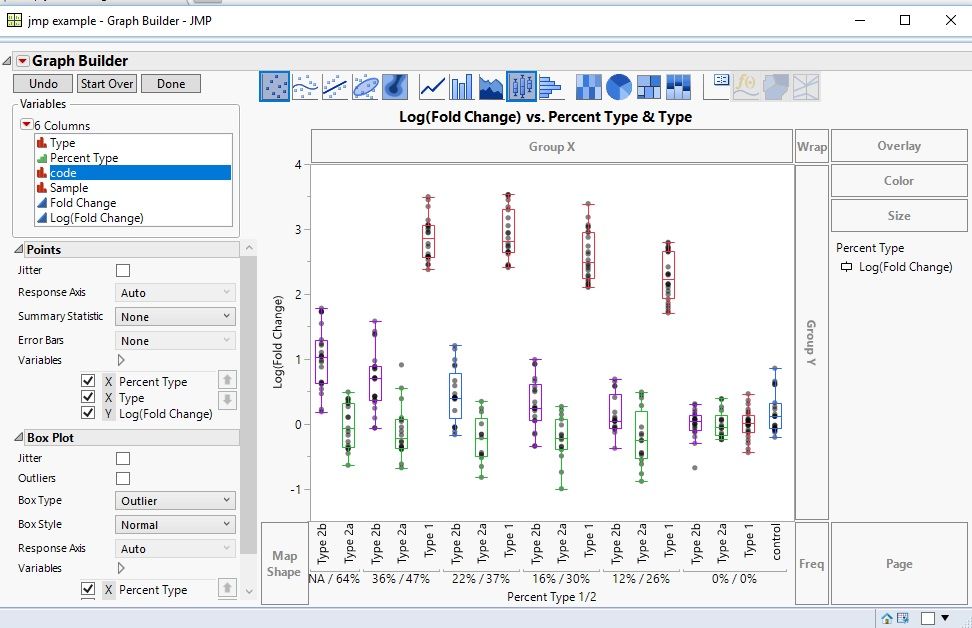Screen dimensions: 972x628
Task: Select the Smoother element icon
Action: pos(305,87)
